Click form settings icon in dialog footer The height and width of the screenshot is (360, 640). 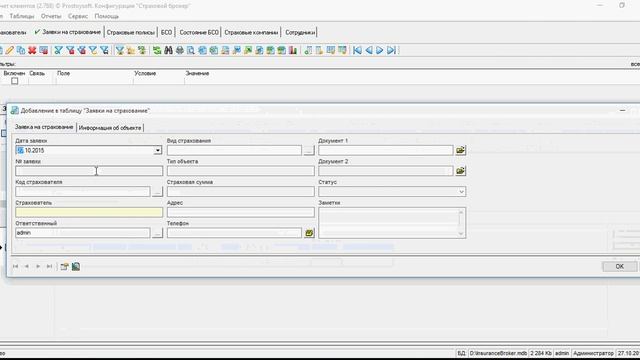click(x=64, y=267)
